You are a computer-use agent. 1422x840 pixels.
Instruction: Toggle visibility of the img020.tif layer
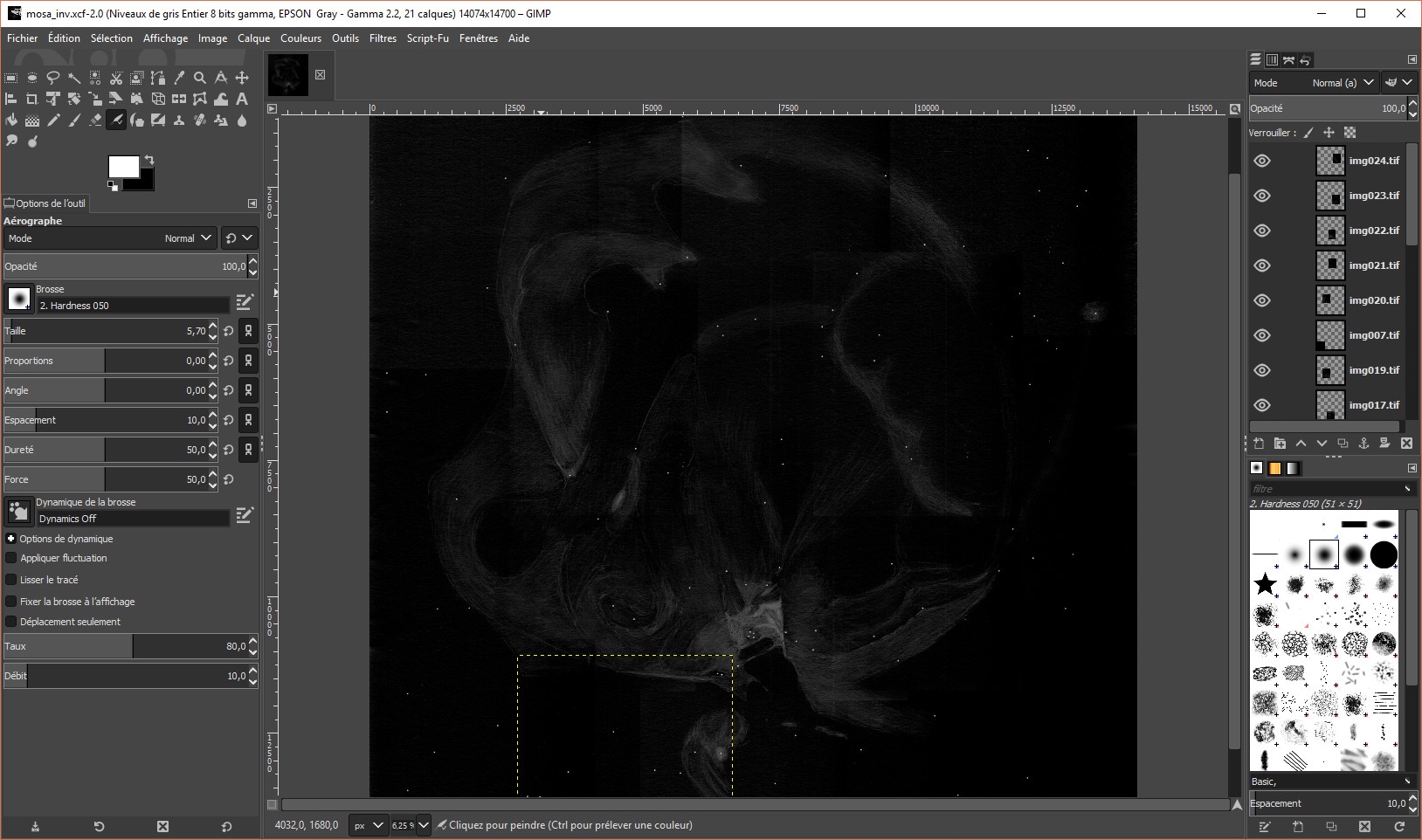pyautogui.click(x=1262, y=300)
